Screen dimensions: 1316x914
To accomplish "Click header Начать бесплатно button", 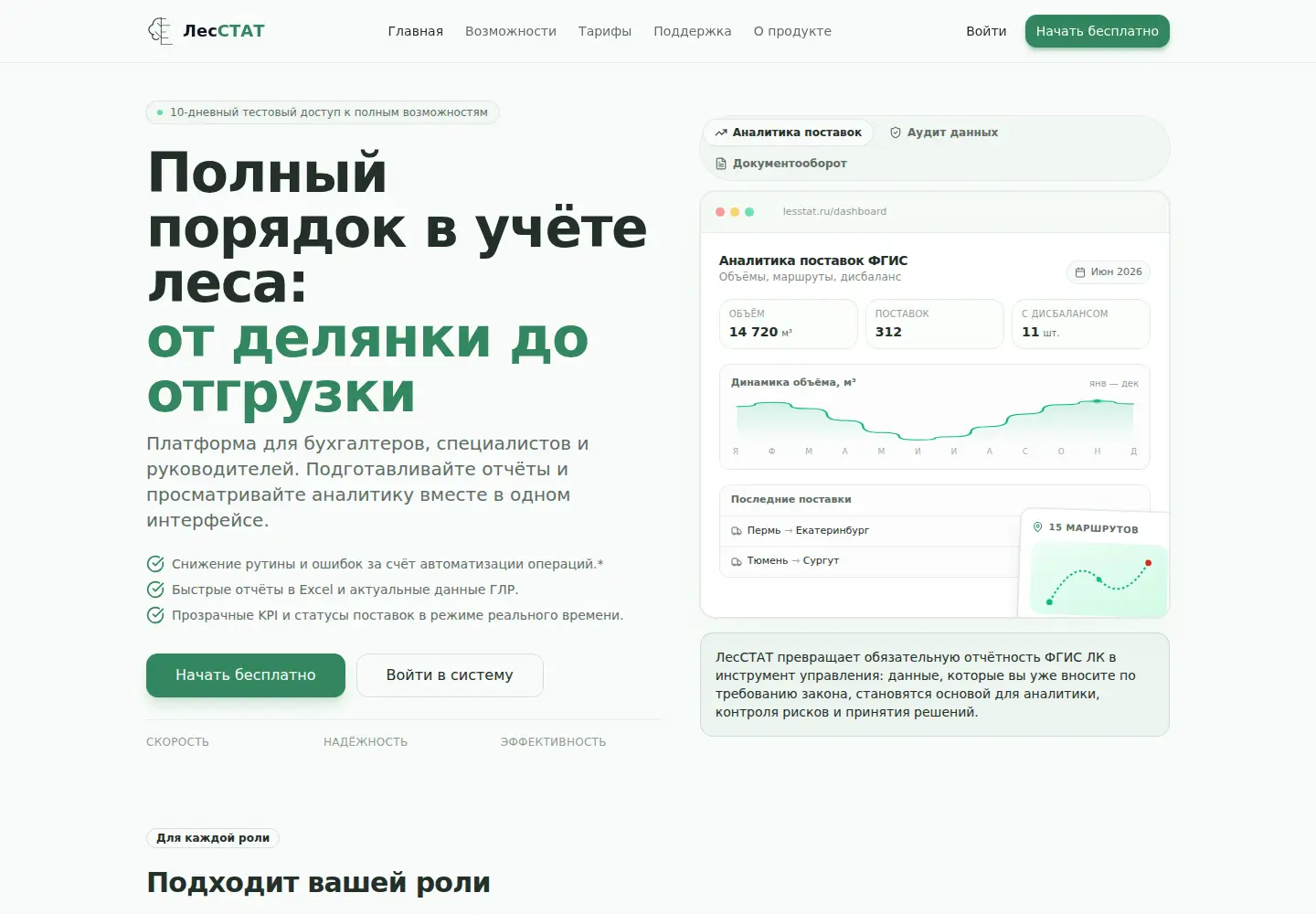I will (x=1098, y=31).
